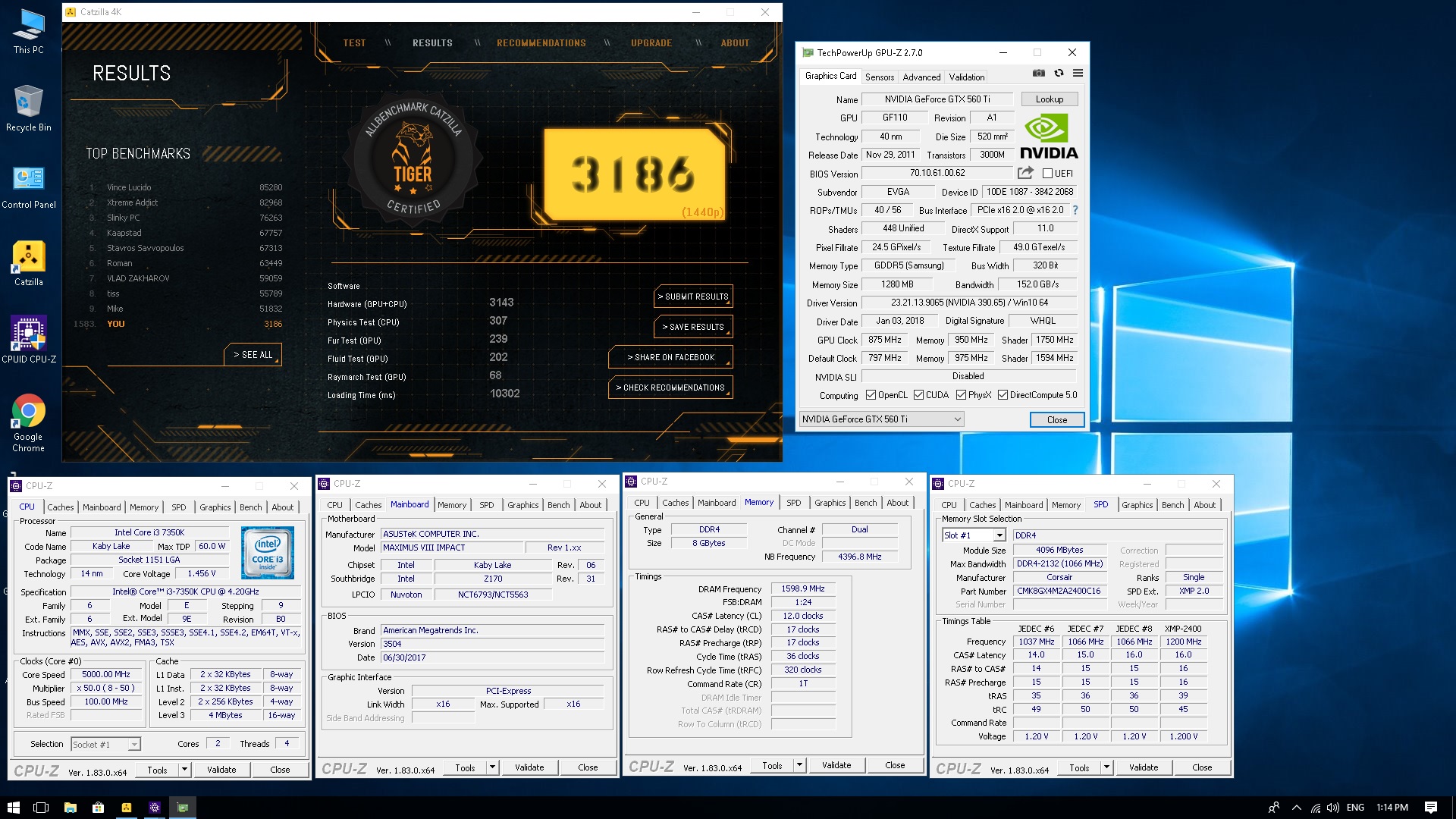Click the Intel Core i3 logo in CPU-Z
The height and width of the screenshot is (819, 1456).
(267, 553)
